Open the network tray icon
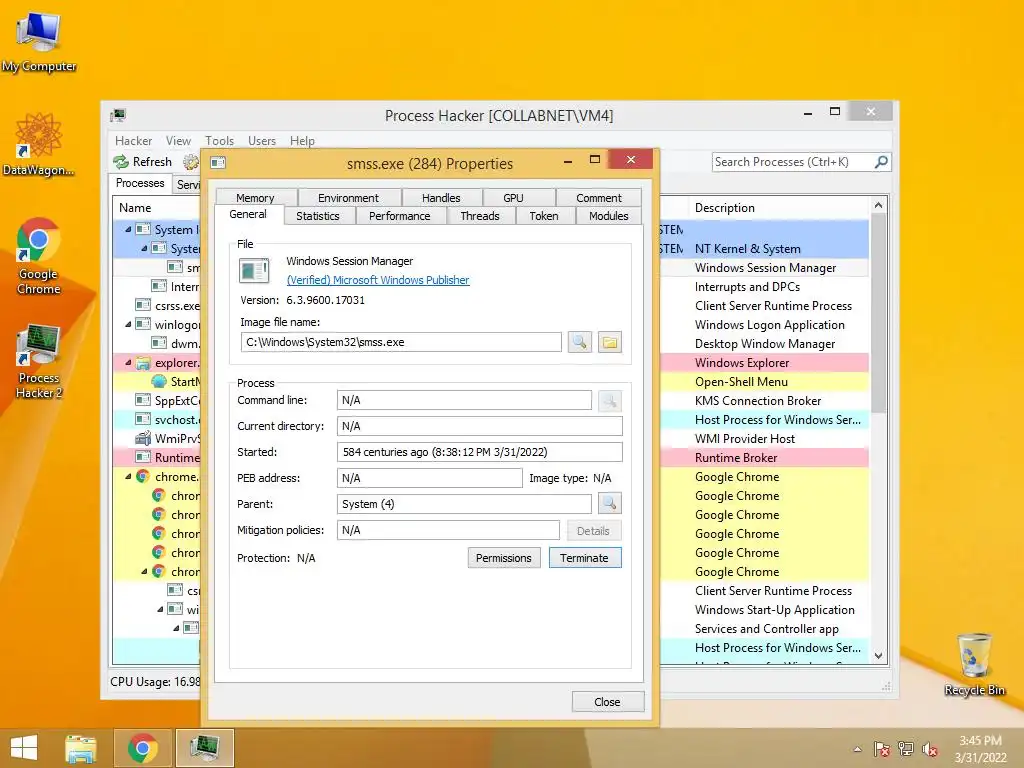This screenshot has width=1024, height=768. [906, 749]
